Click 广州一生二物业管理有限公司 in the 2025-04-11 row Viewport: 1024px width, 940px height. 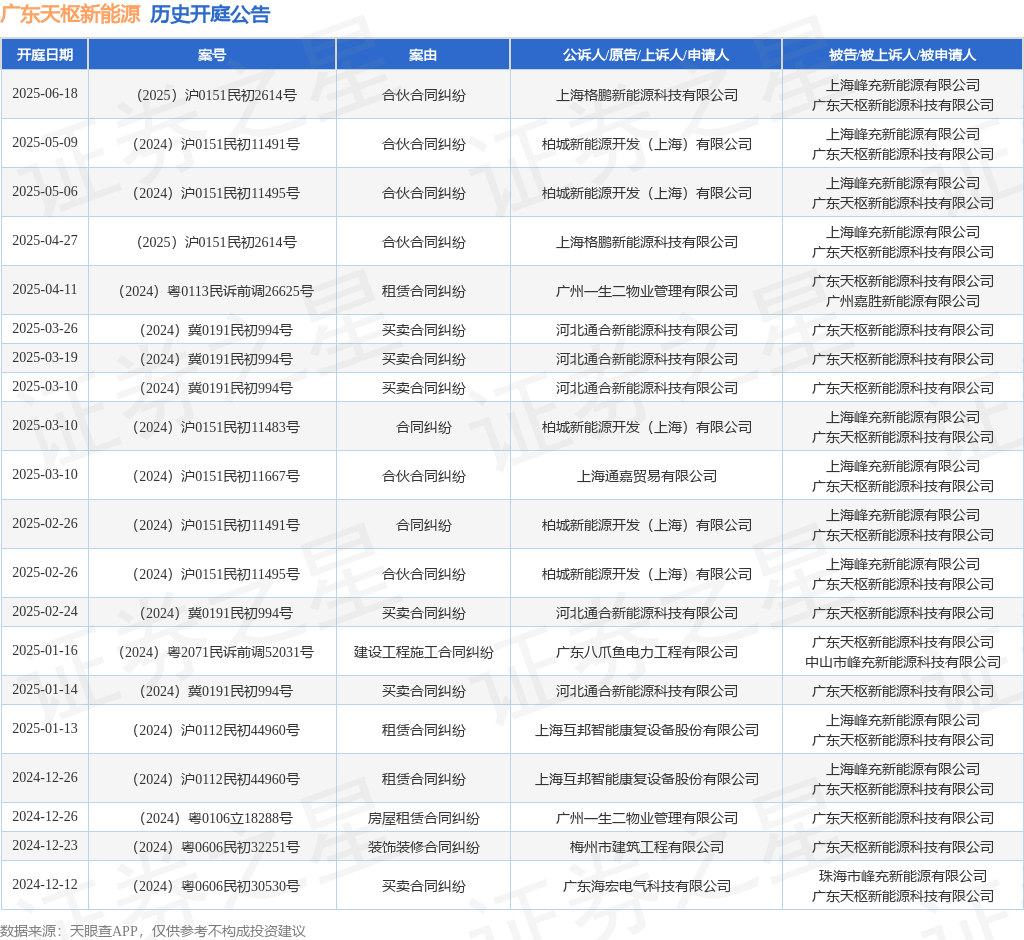point(647,291)
